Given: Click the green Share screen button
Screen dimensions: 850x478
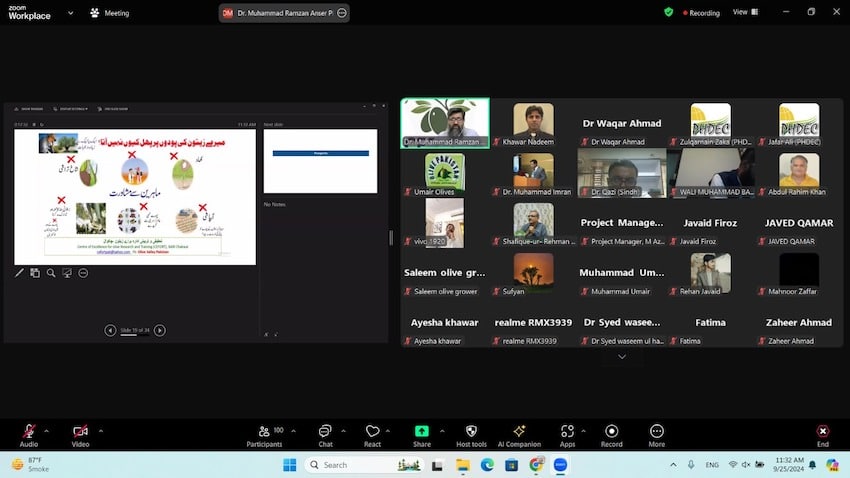Looking at the screenshot, I should point(422,431).
